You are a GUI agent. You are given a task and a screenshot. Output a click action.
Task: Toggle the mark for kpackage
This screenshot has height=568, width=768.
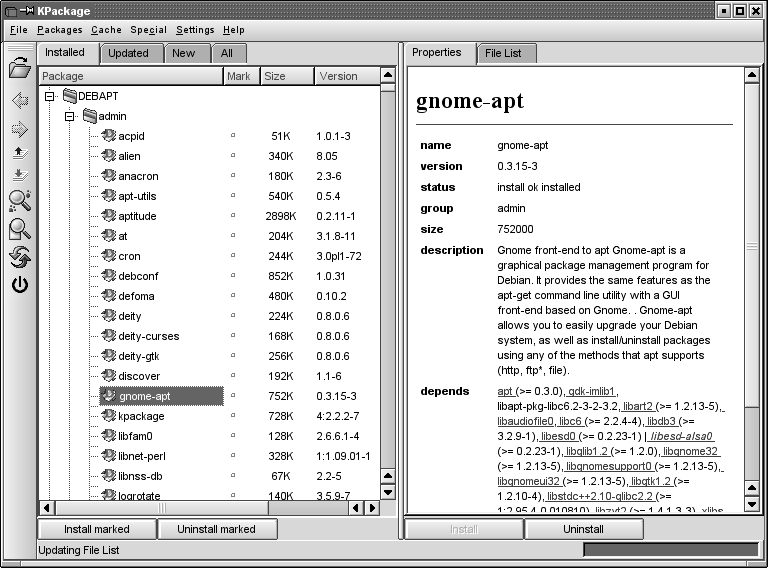[x=233, y=415]
